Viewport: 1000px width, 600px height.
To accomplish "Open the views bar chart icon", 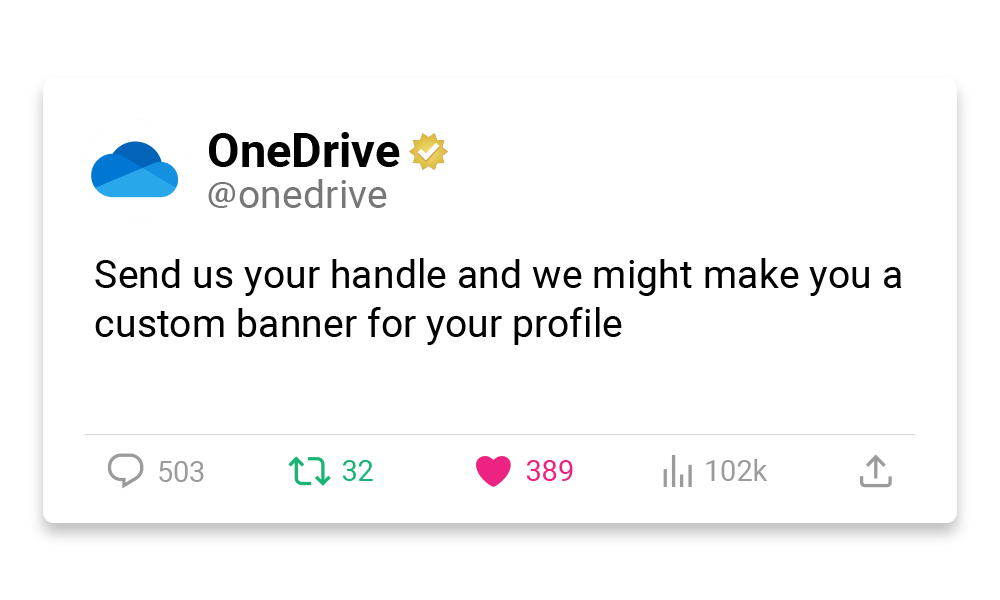I will (677, 471).
